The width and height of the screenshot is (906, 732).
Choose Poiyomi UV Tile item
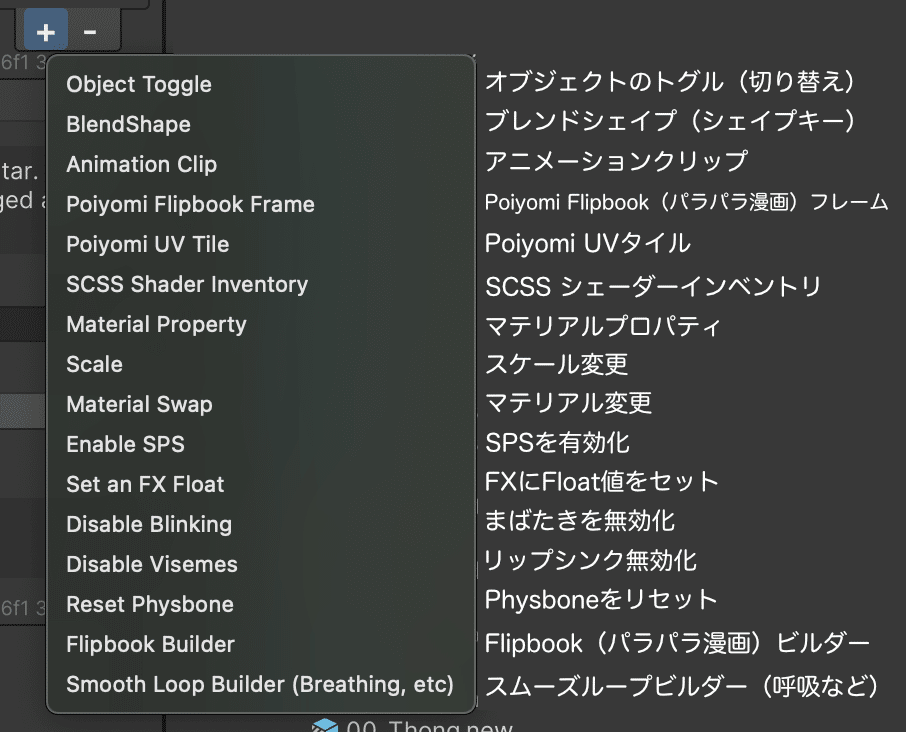147,244
